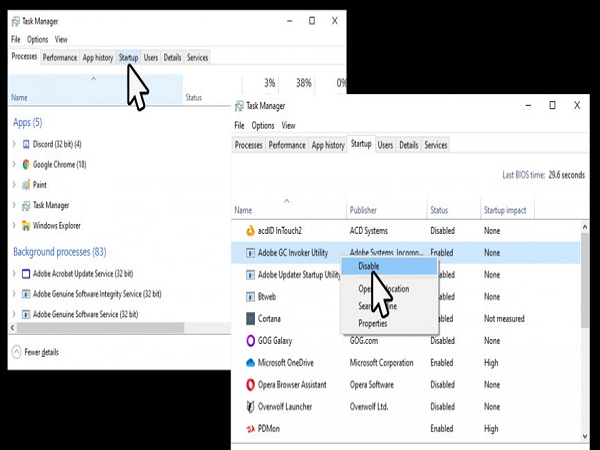The width and height of the screenshot is (600, 450).
Task: Click the Opera Browser Assistant icon
Action: point(250,385)
